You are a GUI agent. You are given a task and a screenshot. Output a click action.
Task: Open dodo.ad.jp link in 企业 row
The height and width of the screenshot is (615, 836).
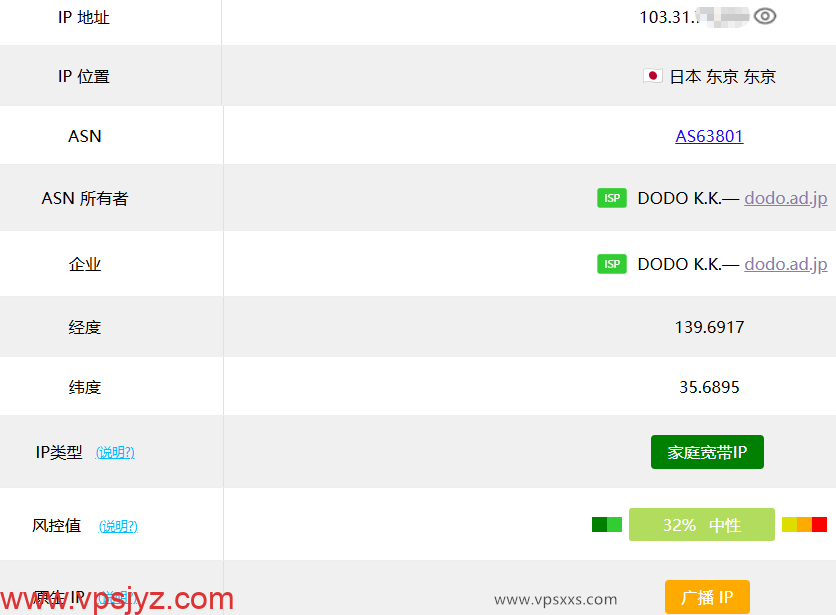786,265
